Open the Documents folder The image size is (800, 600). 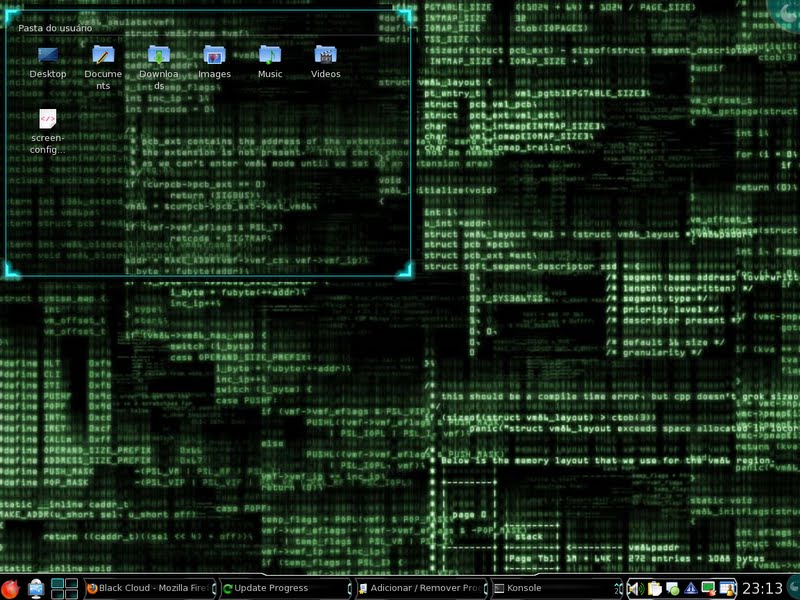[x=103, y=55]
